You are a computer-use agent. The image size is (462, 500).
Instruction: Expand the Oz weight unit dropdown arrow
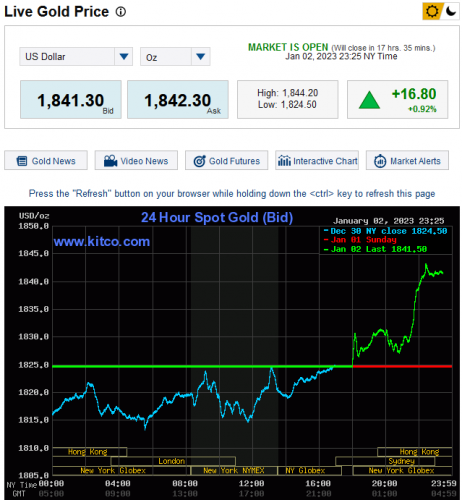(200, 57)
